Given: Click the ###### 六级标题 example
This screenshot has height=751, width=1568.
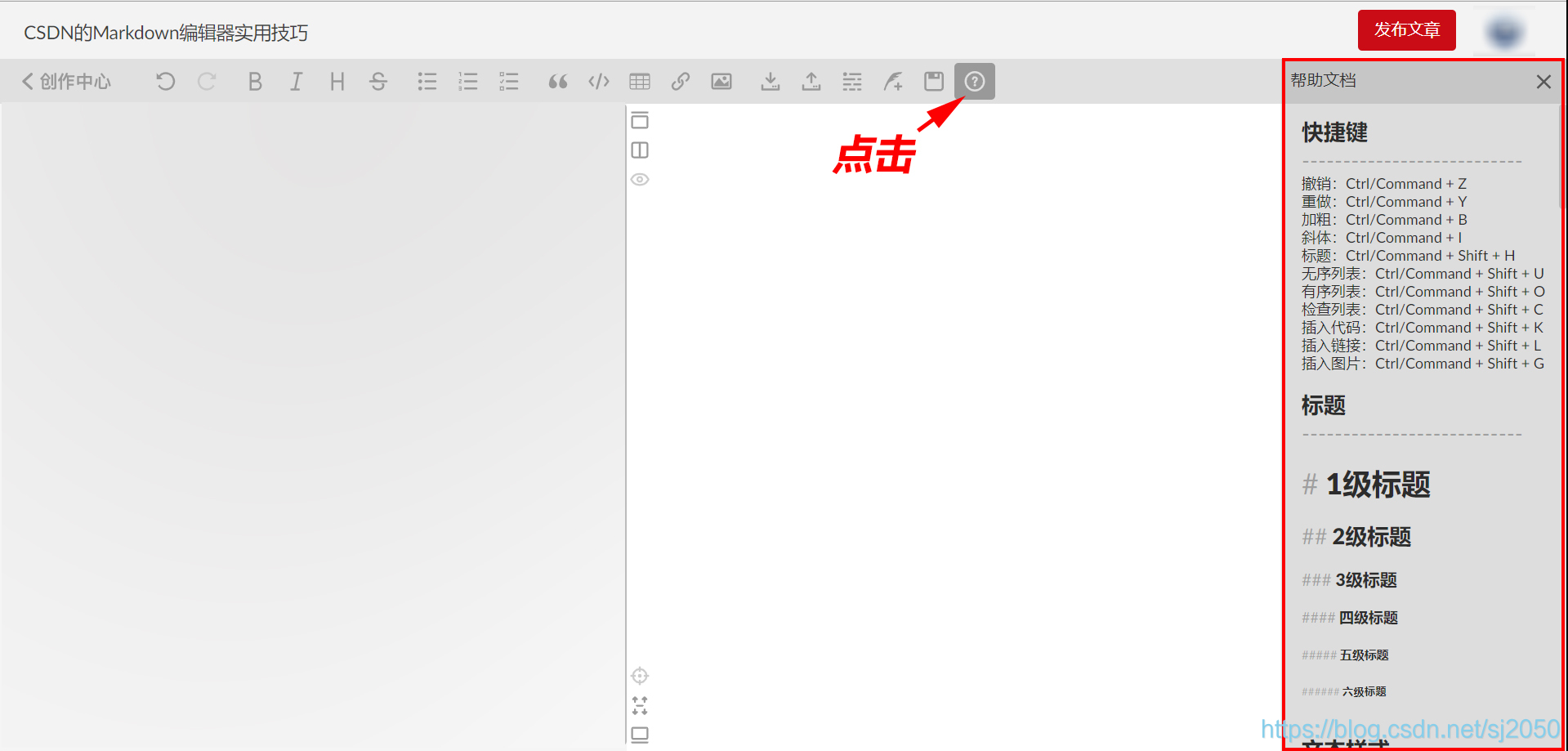Looking at the screenshot, I should pyautogui.click(x=1344, y=692).
